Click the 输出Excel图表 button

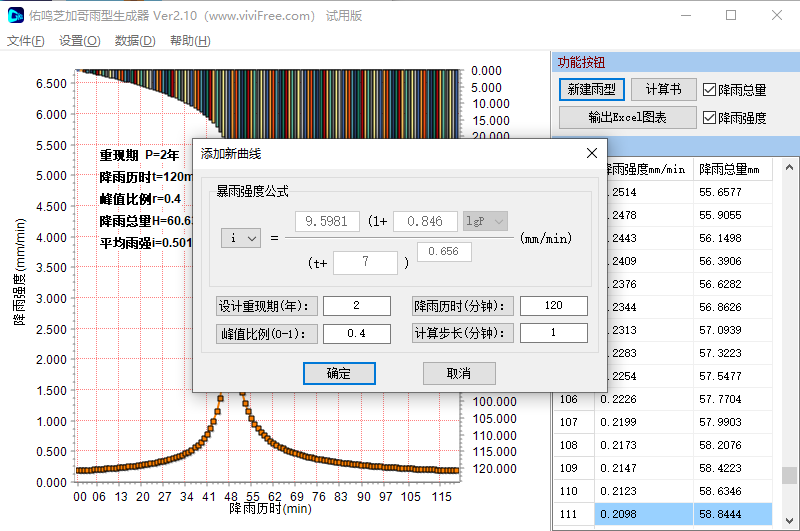(x=627, y=117)
